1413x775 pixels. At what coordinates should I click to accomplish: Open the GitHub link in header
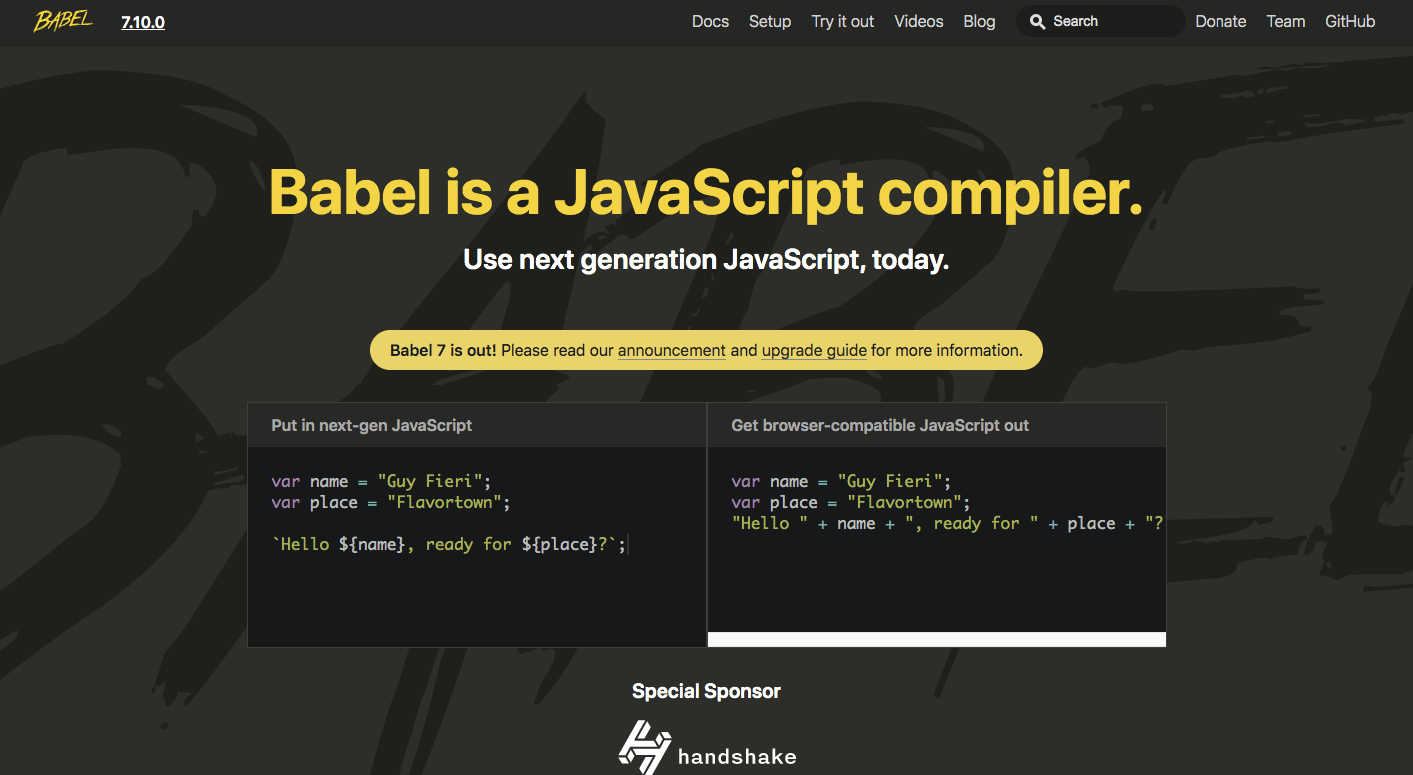(1350, 21)
